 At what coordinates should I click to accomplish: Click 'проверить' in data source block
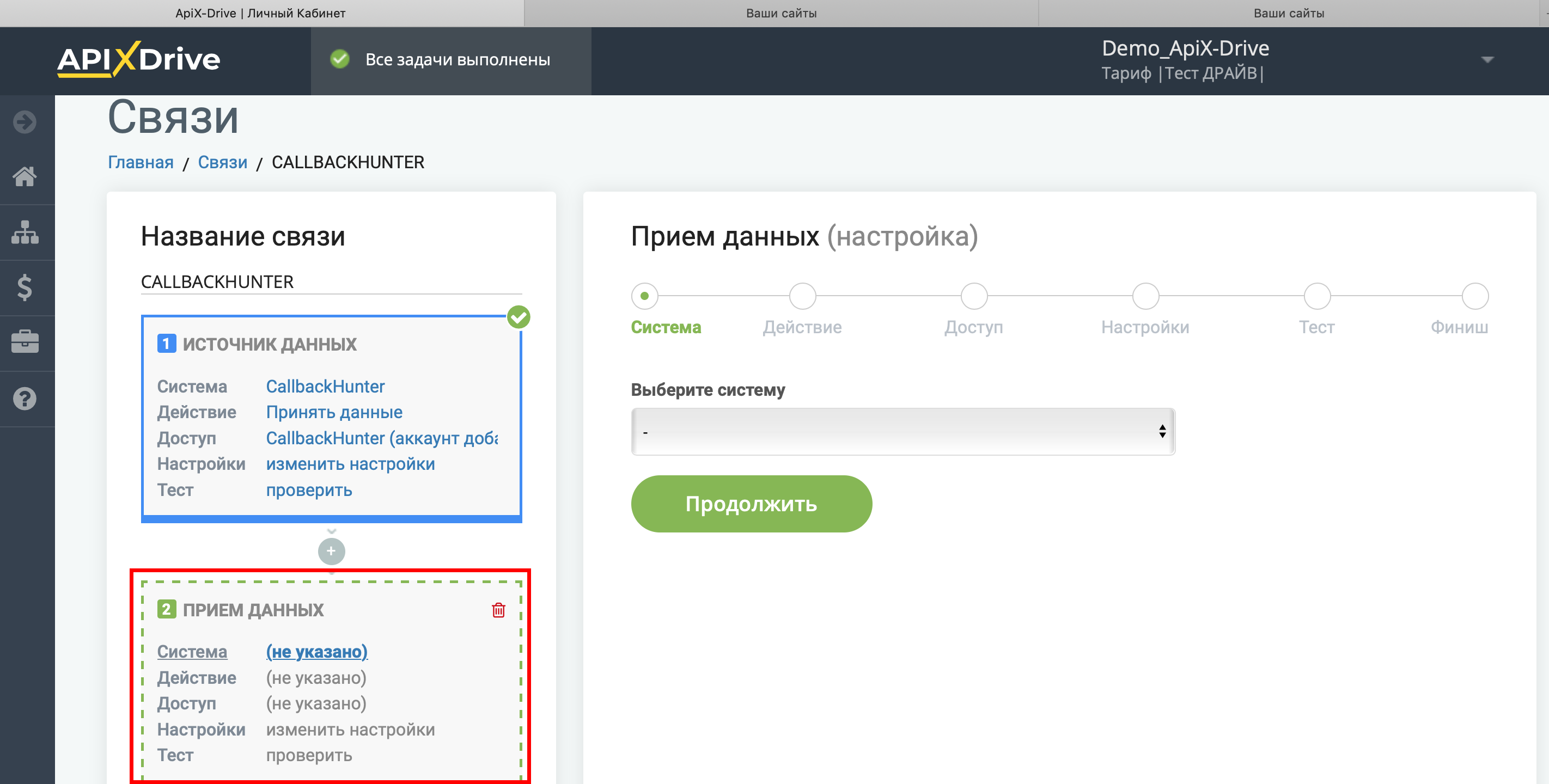click(x=309, y=491)
